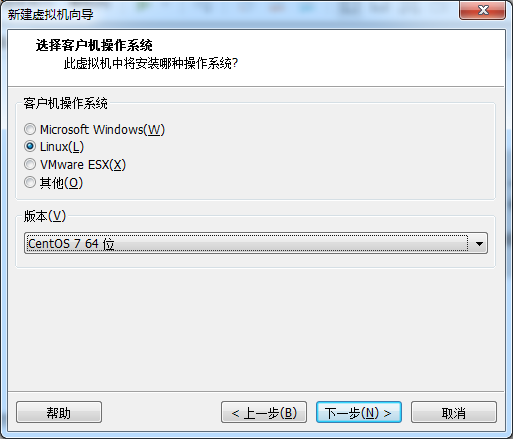
Task: Cancel the wizard via the 取消 button
Action: (454, 412)
